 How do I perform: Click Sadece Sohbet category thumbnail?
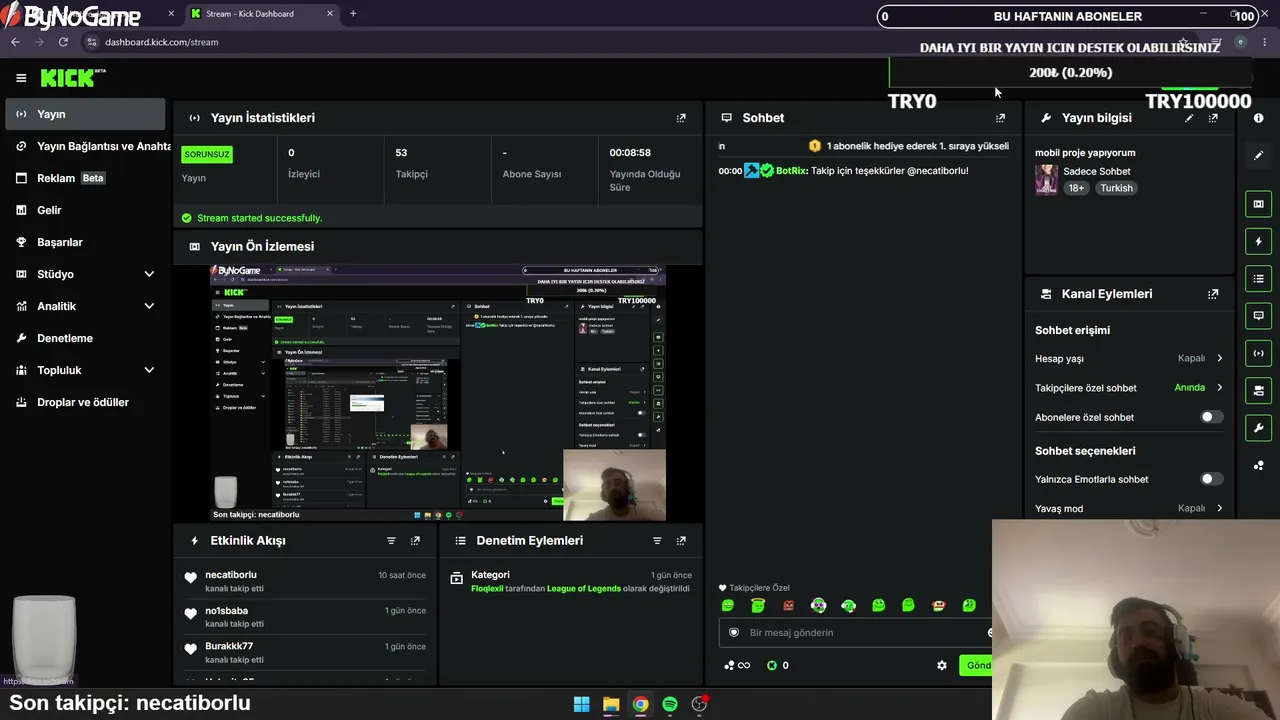click(1046, 179)
